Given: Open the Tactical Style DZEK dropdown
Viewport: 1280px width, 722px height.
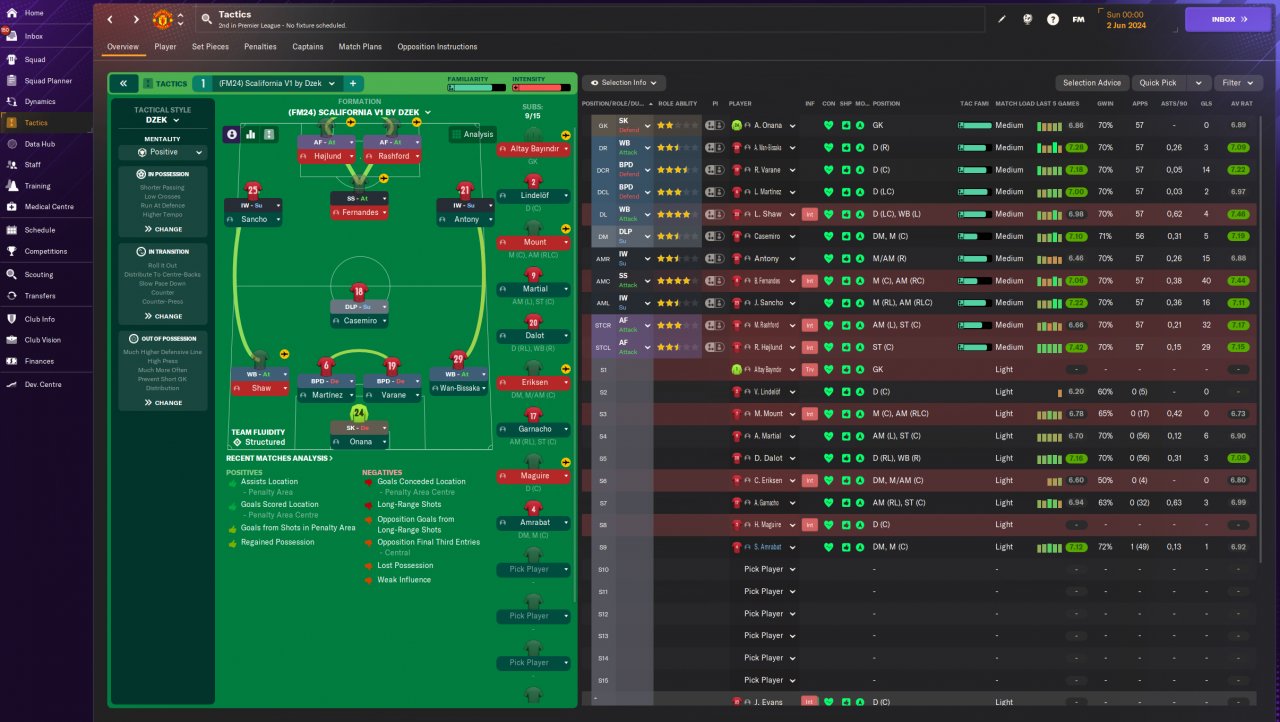Looking at the screenshot, I should tap(163, 120).
